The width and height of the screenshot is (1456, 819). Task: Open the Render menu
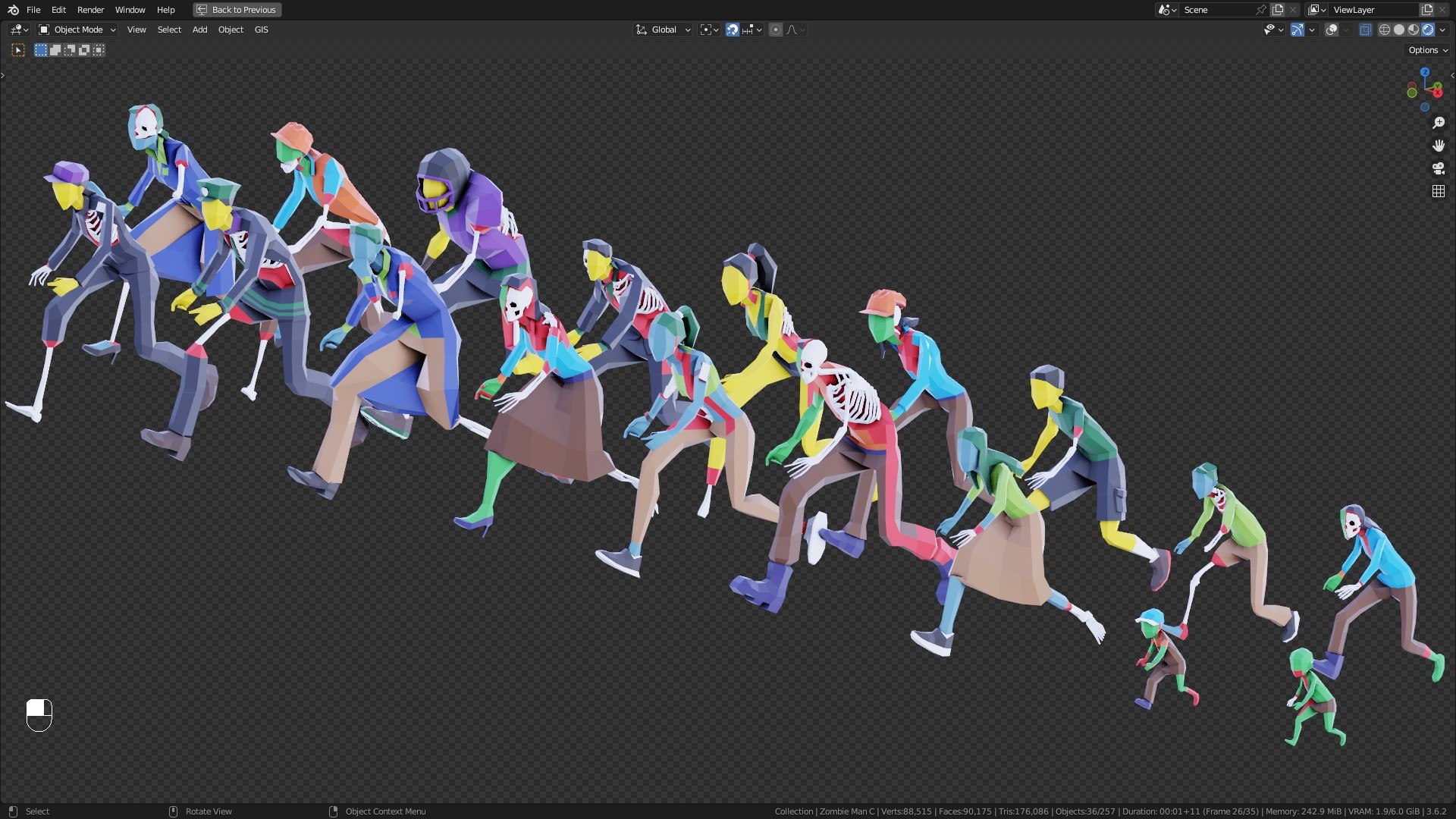pyautogui.click(x=90, y=10)
